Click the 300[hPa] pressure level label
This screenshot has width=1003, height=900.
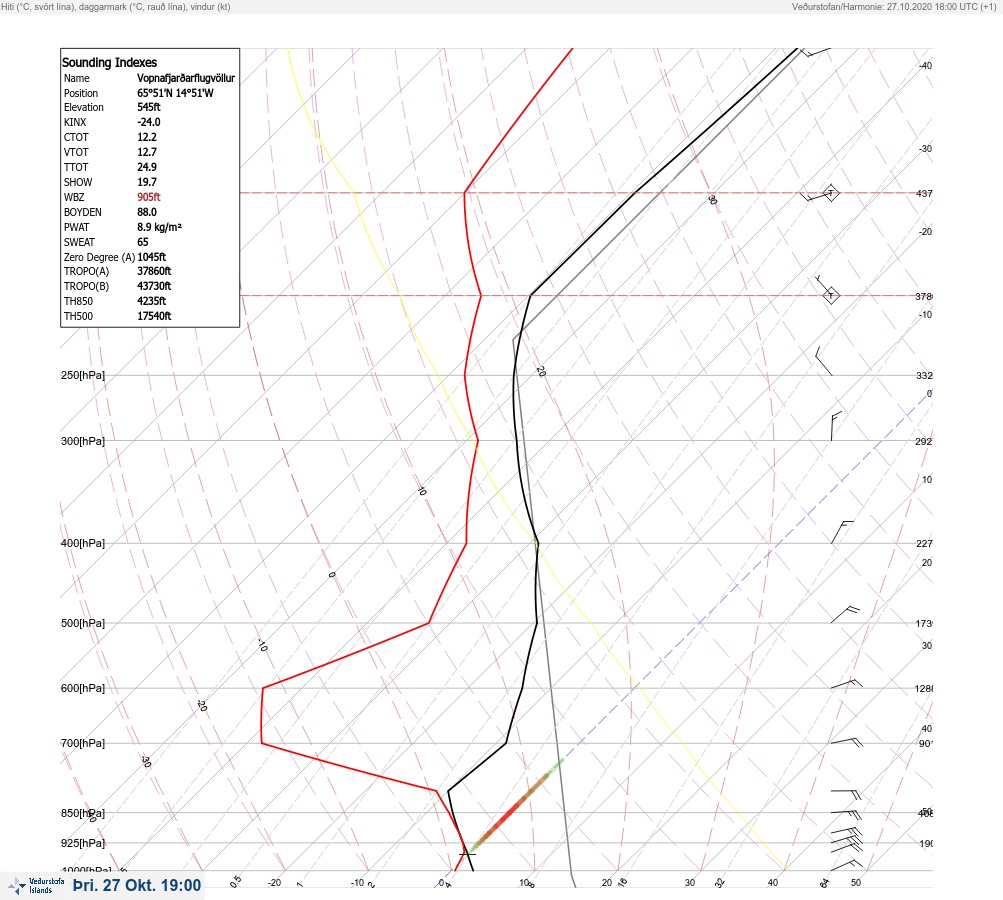tap(83, 441)
